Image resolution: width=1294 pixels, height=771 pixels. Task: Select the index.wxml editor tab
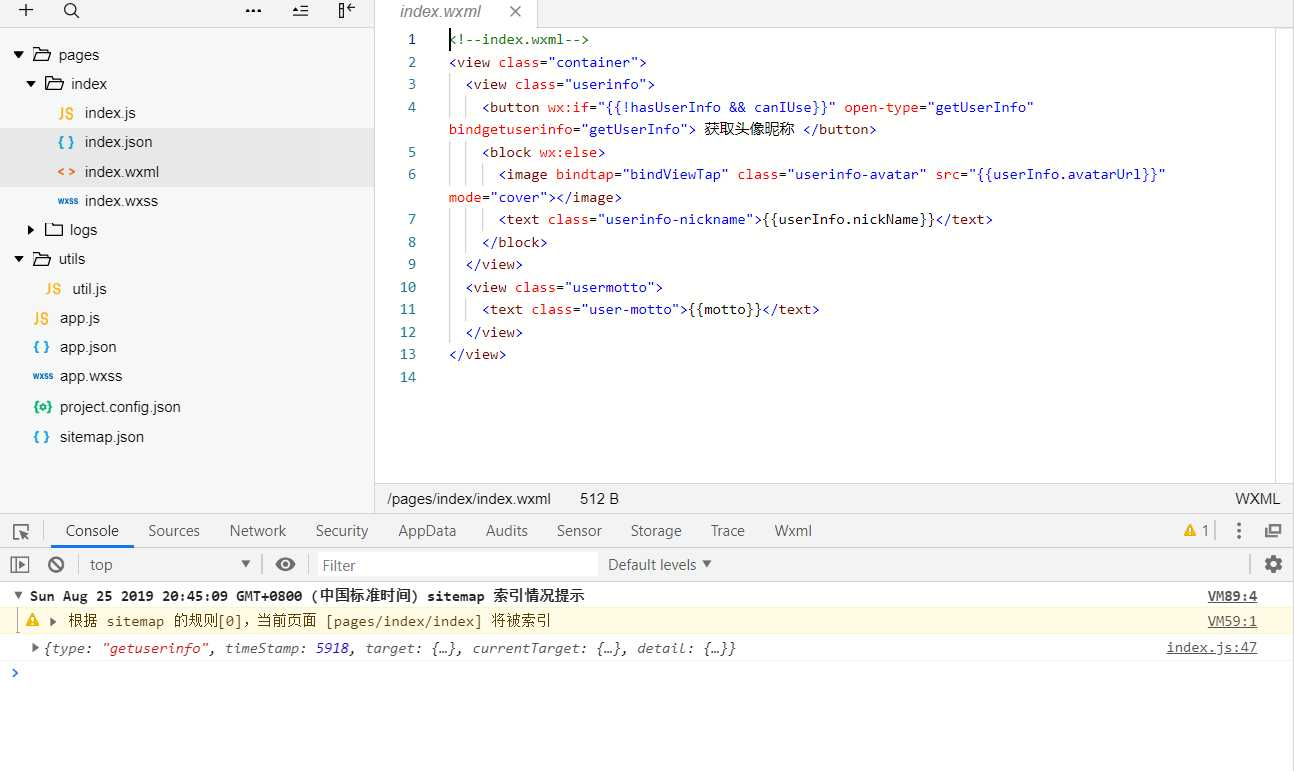click(456, 13)
